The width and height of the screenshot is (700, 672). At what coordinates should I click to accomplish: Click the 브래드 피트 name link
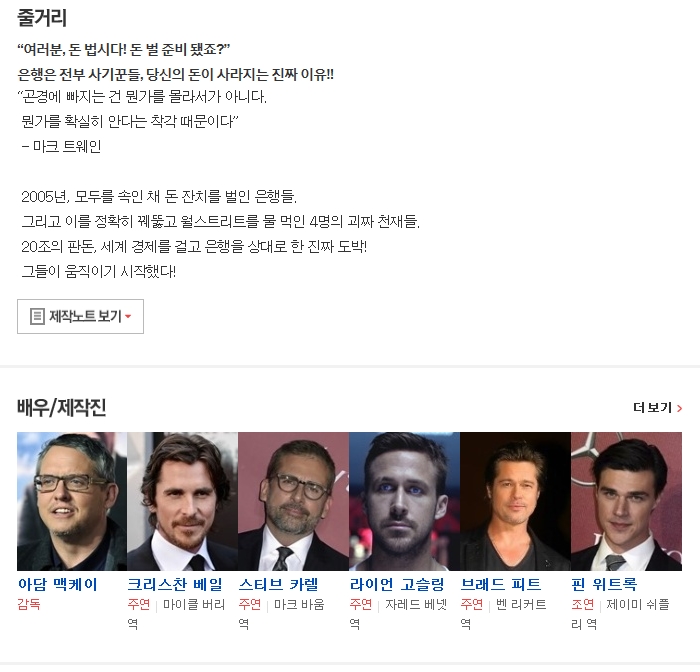point(501,584)
